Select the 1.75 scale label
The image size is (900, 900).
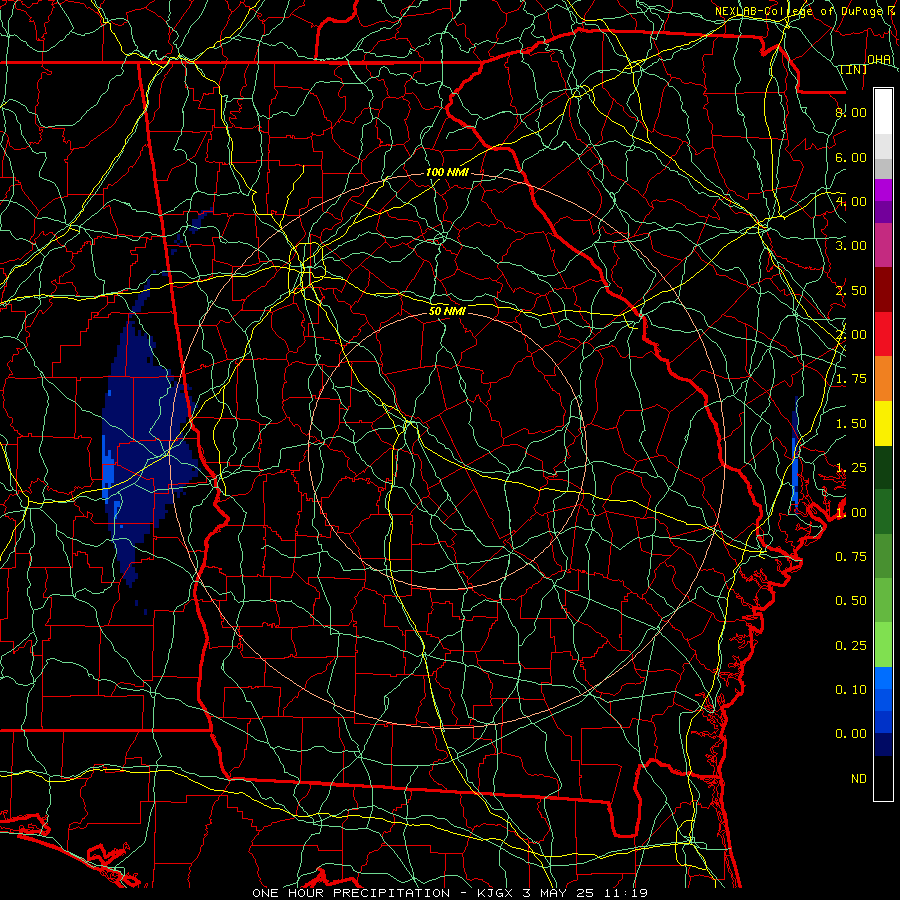pyautogui.click(x=851, y=379)
